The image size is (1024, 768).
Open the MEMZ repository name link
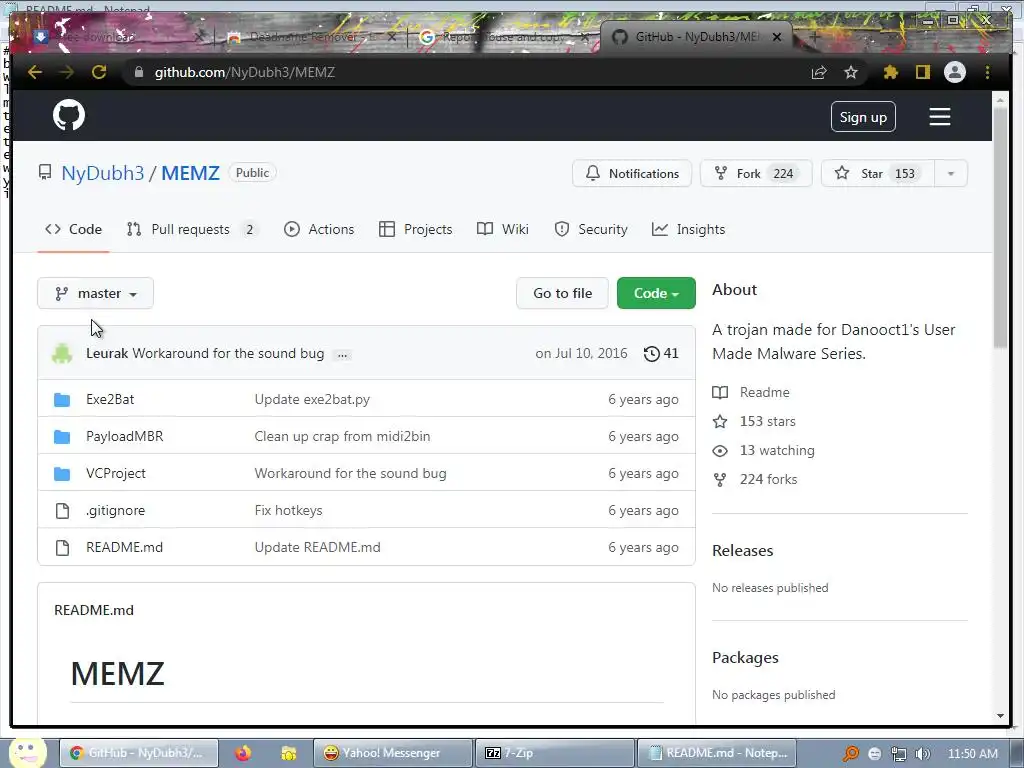(x=190, y=173)
